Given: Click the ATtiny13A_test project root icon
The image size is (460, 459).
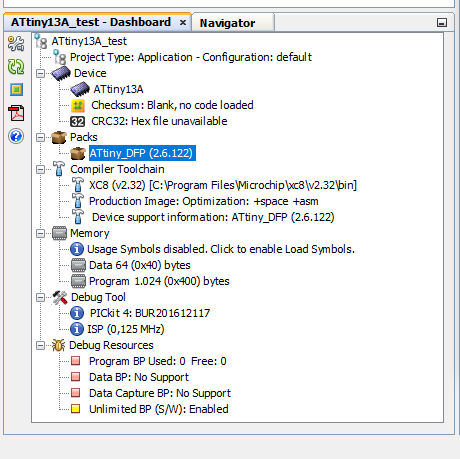Looking at the screenshot, I should (41, 41).
